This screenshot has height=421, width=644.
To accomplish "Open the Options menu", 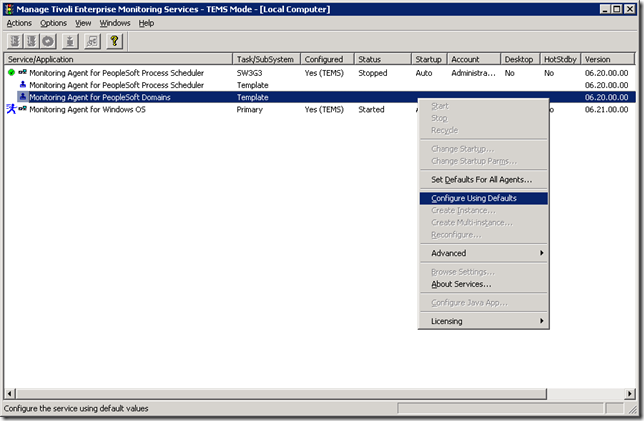I will [53, 23].
